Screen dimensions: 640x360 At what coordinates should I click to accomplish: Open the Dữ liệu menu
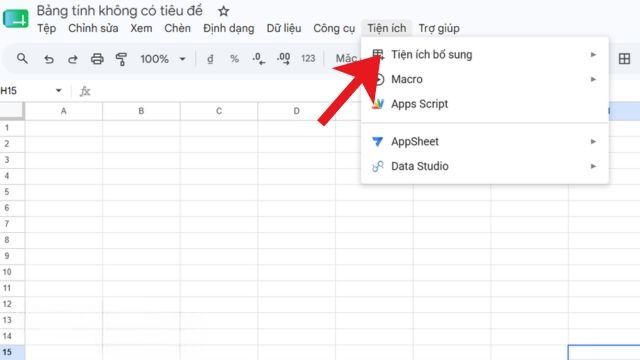pos(284,29)
